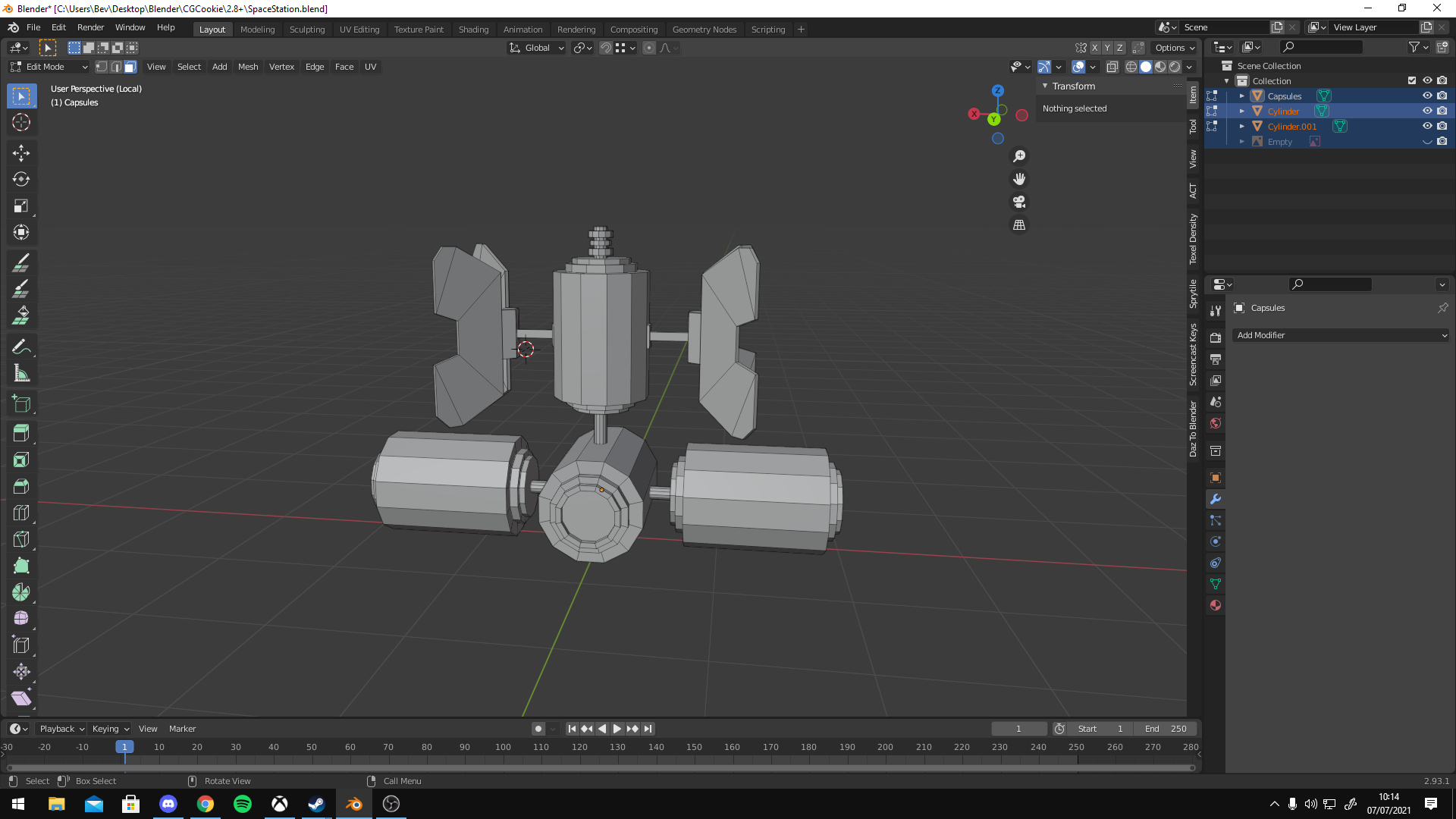
Task: Open the Edit Mode dropdown
Action: [x=49, y=67]
